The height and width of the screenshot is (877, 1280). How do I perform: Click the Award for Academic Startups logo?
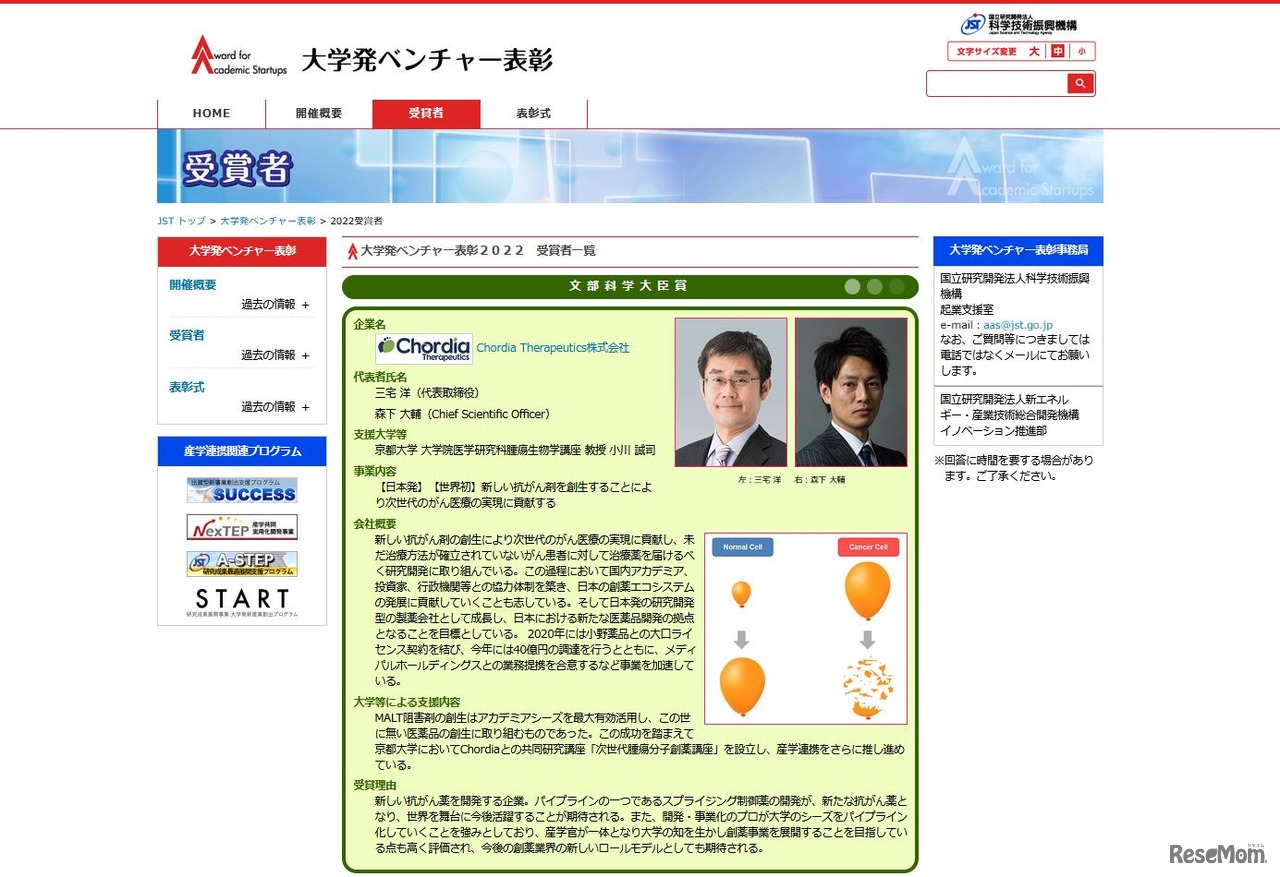tap(238, 56)
